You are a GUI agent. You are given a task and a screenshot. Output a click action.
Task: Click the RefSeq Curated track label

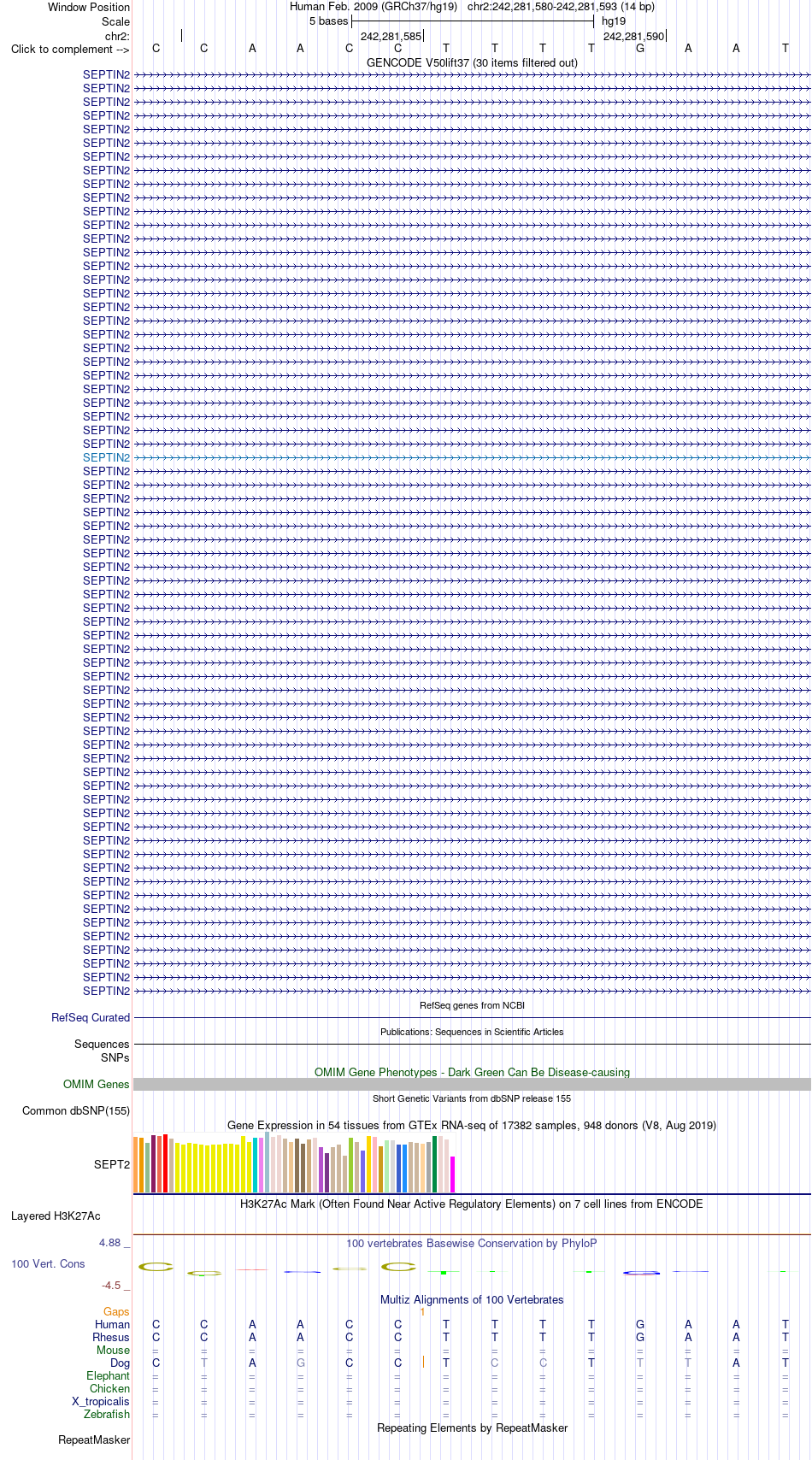tap(91, 1017)
